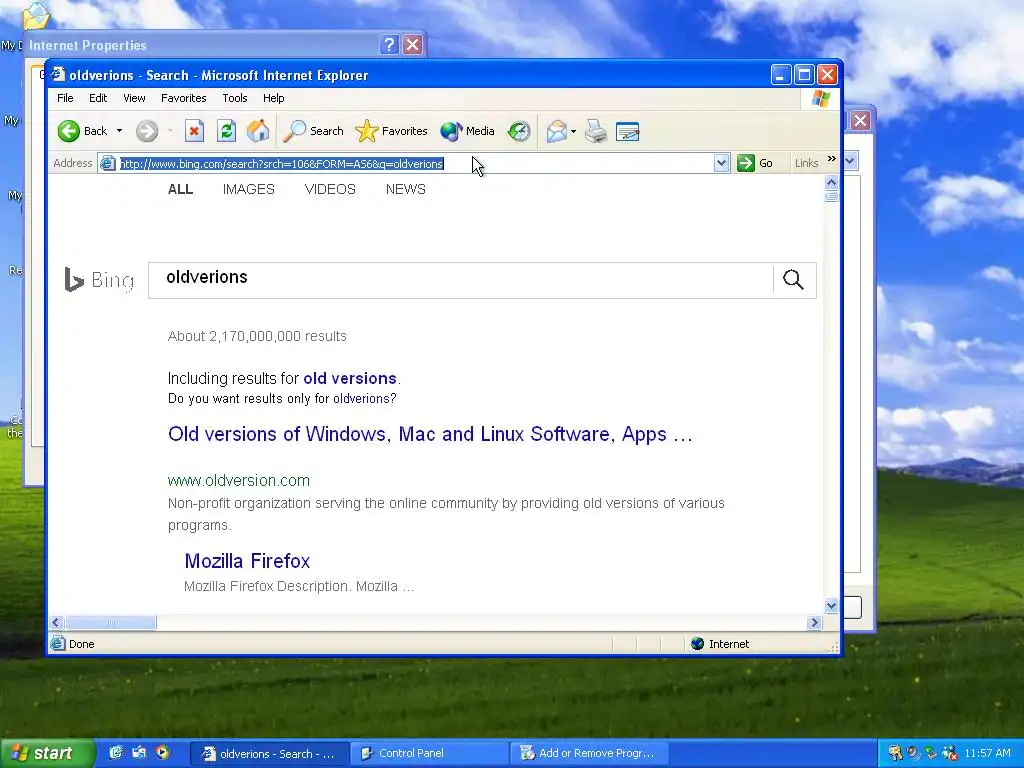Open the File menu
This screenshot has width=1024, height=768.
(x=65, y=98)
